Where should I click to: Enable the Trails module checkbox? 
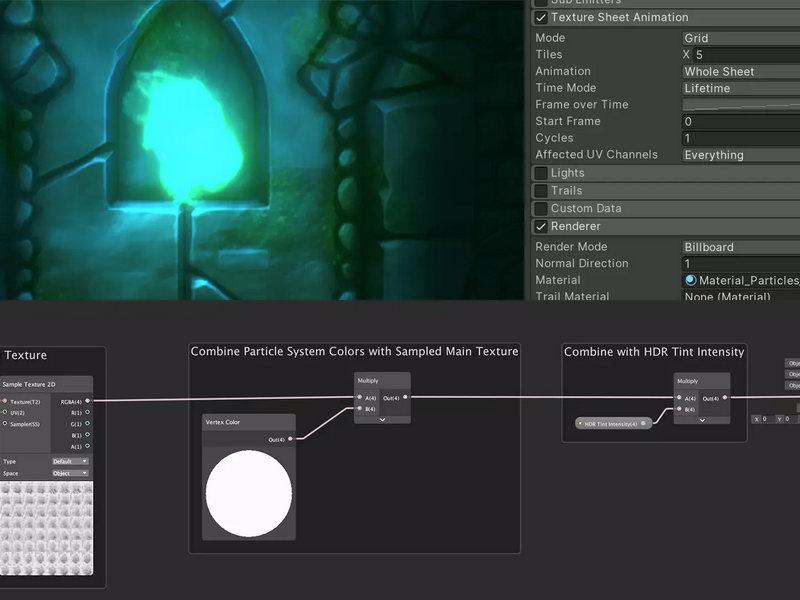click(541, 191)
